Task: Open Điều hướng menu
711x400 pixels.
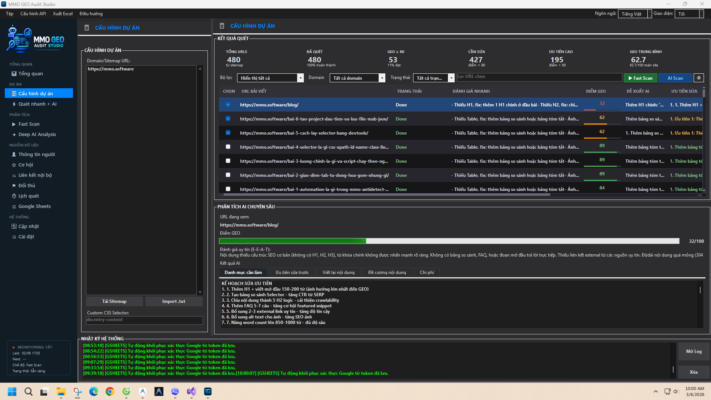Action: pyautogui.click(x=91, y=14)
